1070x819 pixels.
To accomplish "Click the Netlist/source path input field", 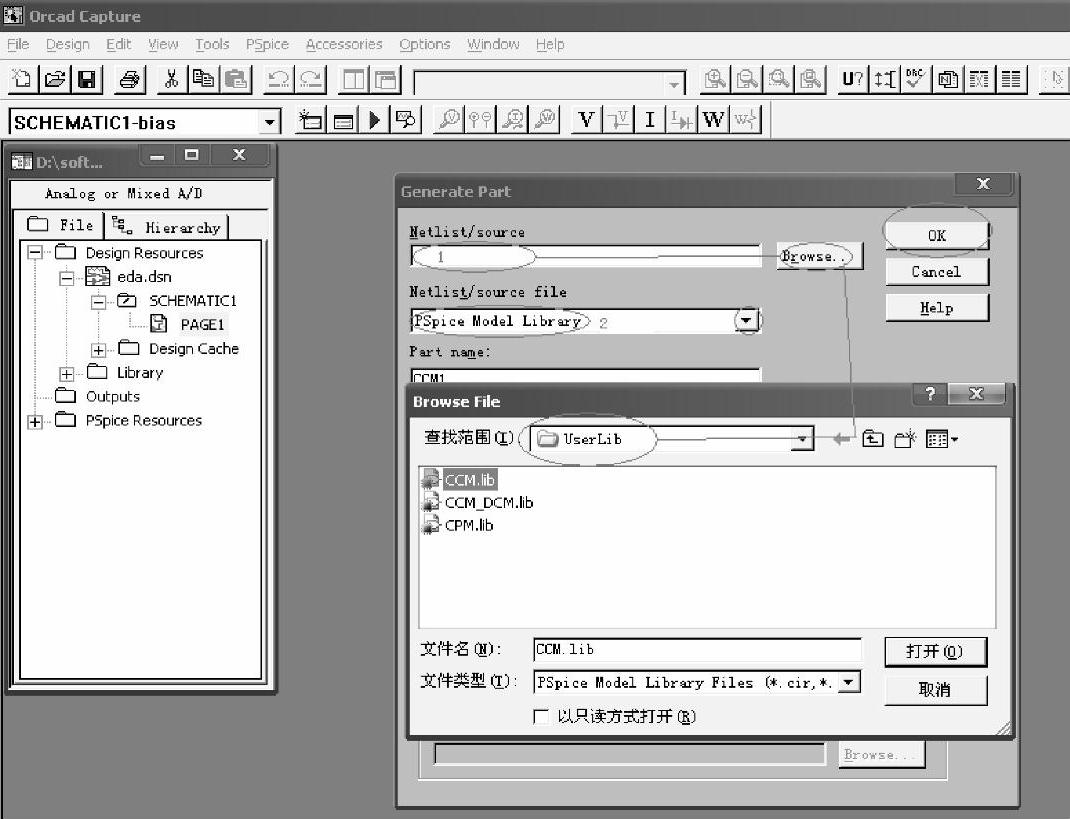I will point(585,257).
